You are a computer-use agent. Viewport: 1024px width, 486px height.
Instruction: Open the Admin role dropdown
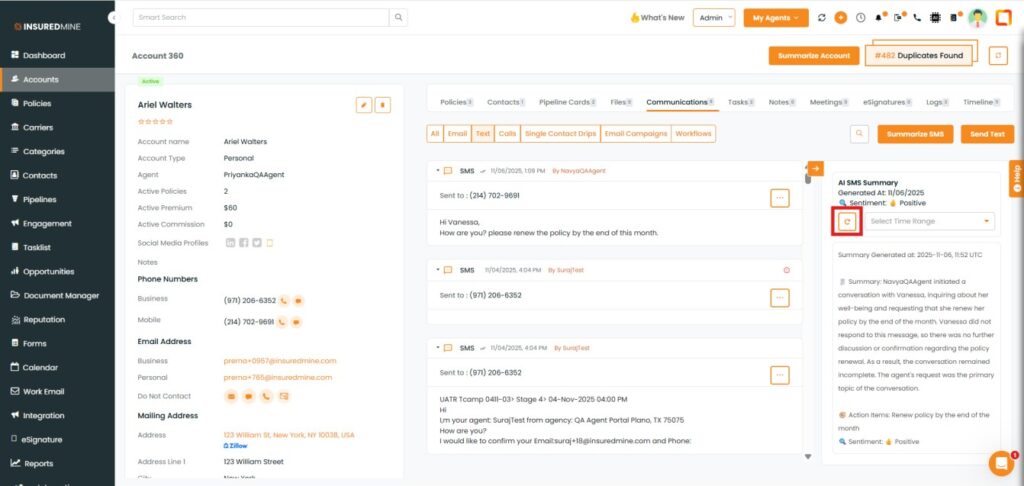click(x=715, y=18)
